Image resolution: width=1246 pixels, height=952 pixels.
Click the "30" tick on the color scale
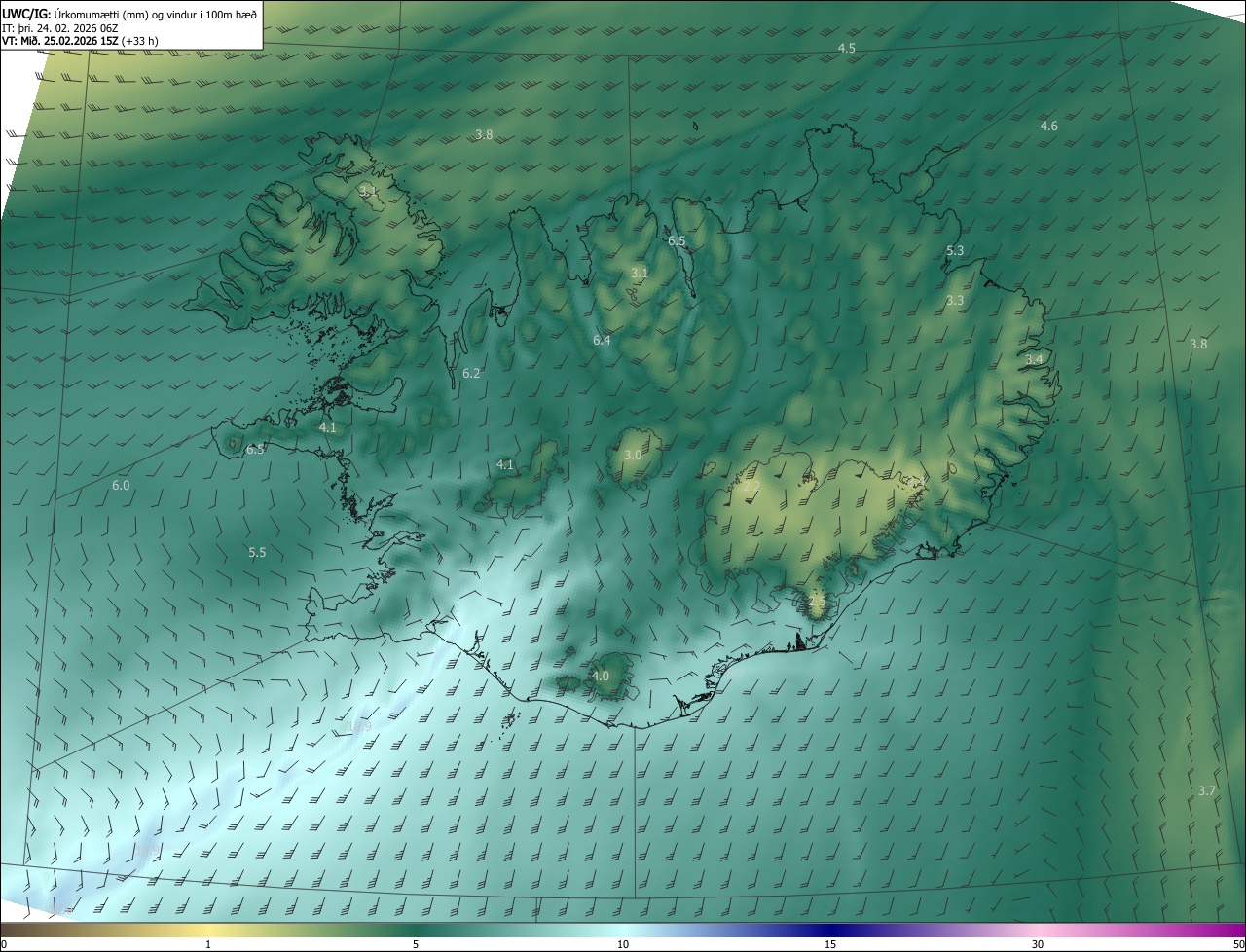pos(1038,944)
